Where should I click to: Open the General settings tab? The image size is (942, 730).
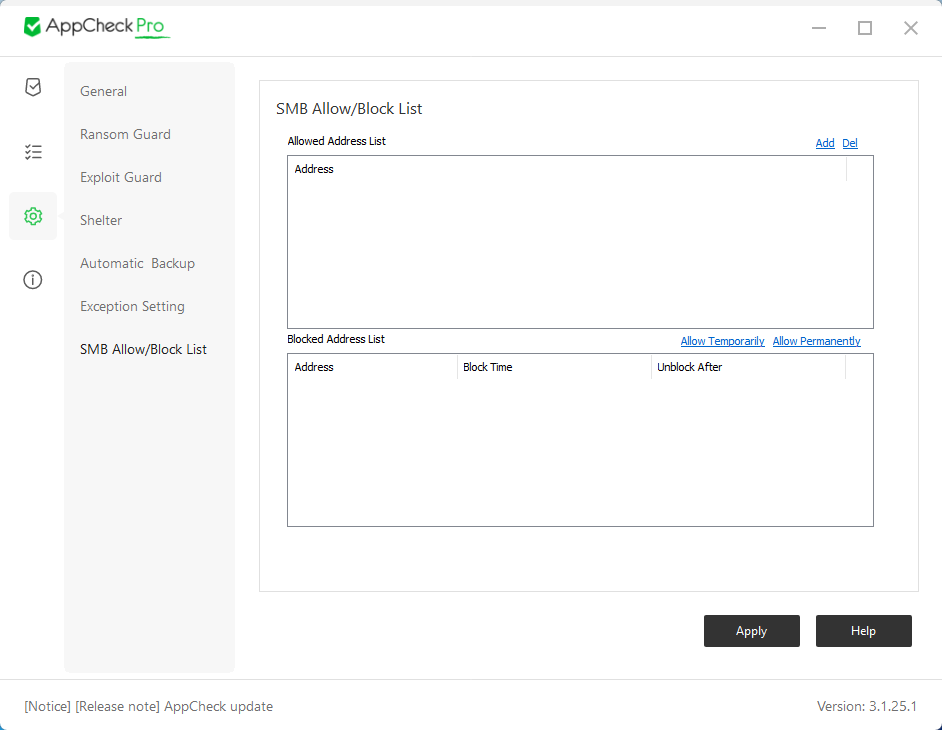click(x=103, y=91)
